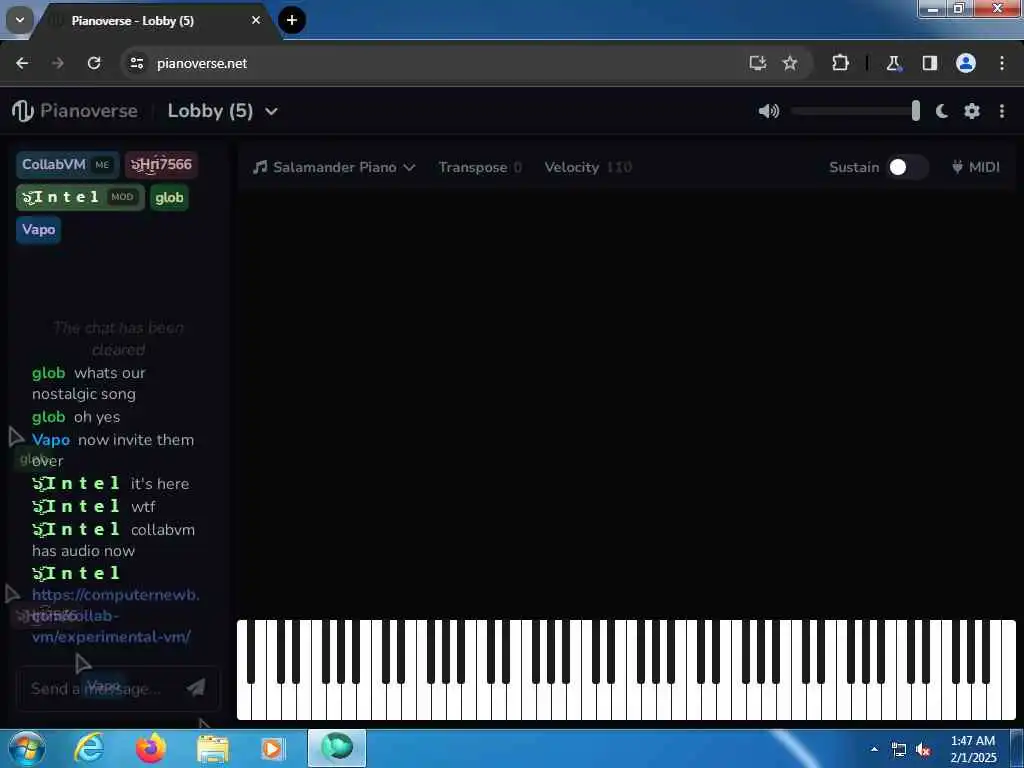This screenshot has width=1024, height=768.
Task: Click the Hri7566 user chip
Action: click(161, 165)
